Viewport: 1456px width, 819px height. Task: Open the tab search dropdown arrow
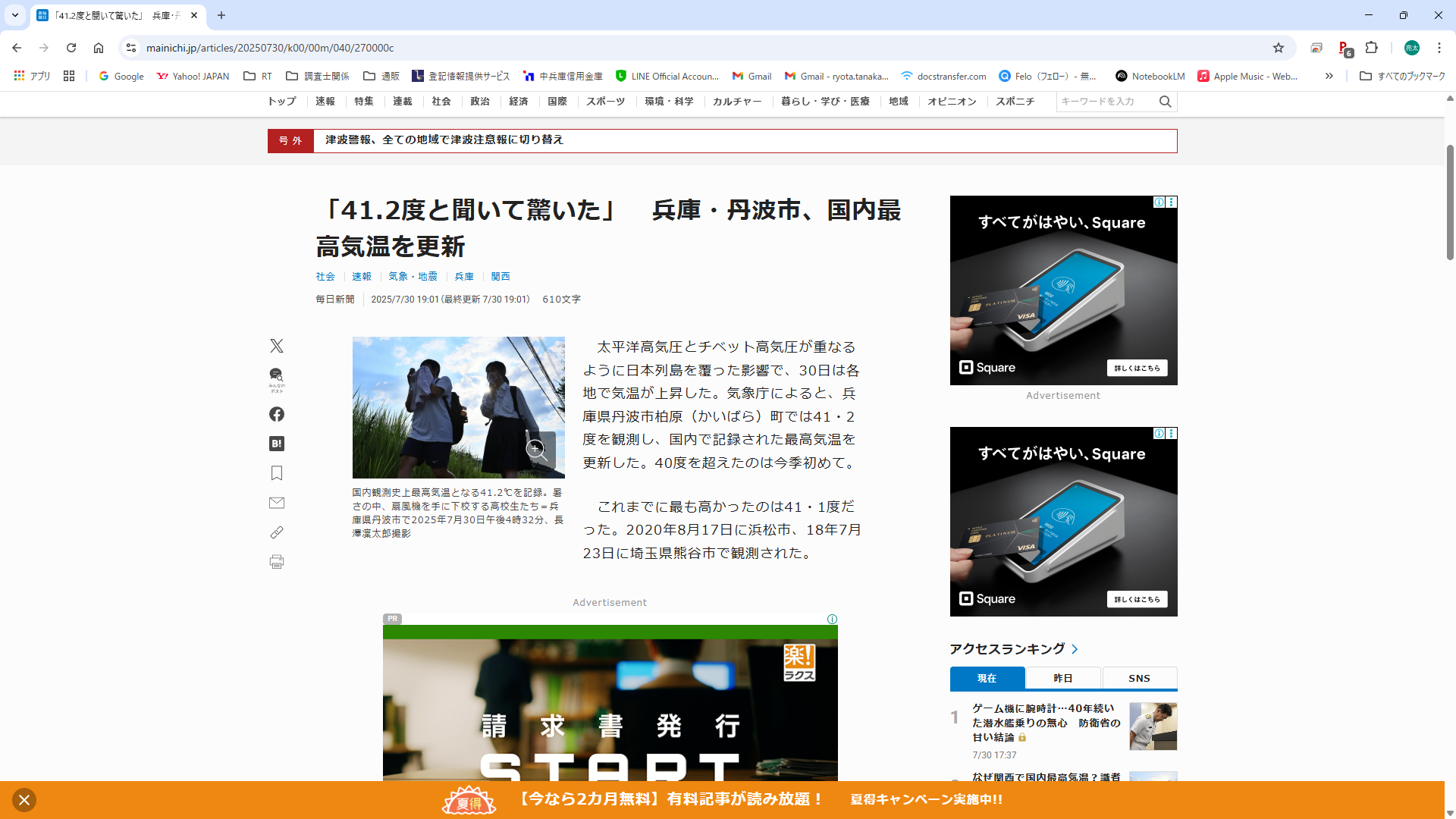pyautogui.click(x=15, y=15)
